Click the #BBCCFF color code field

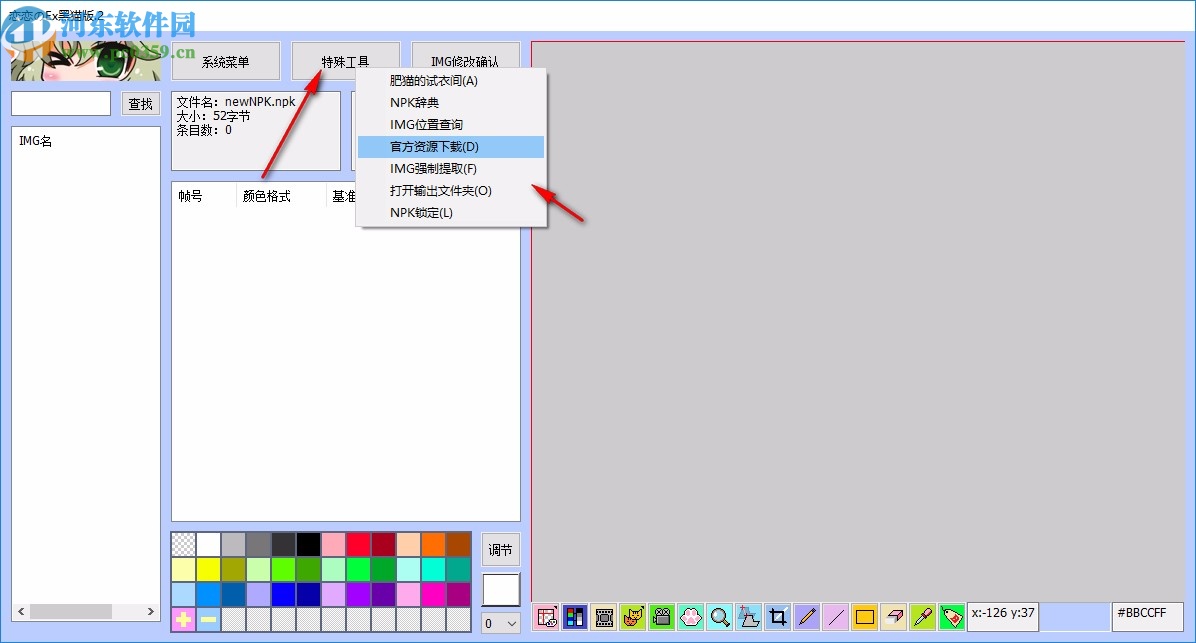[1148, 616]
